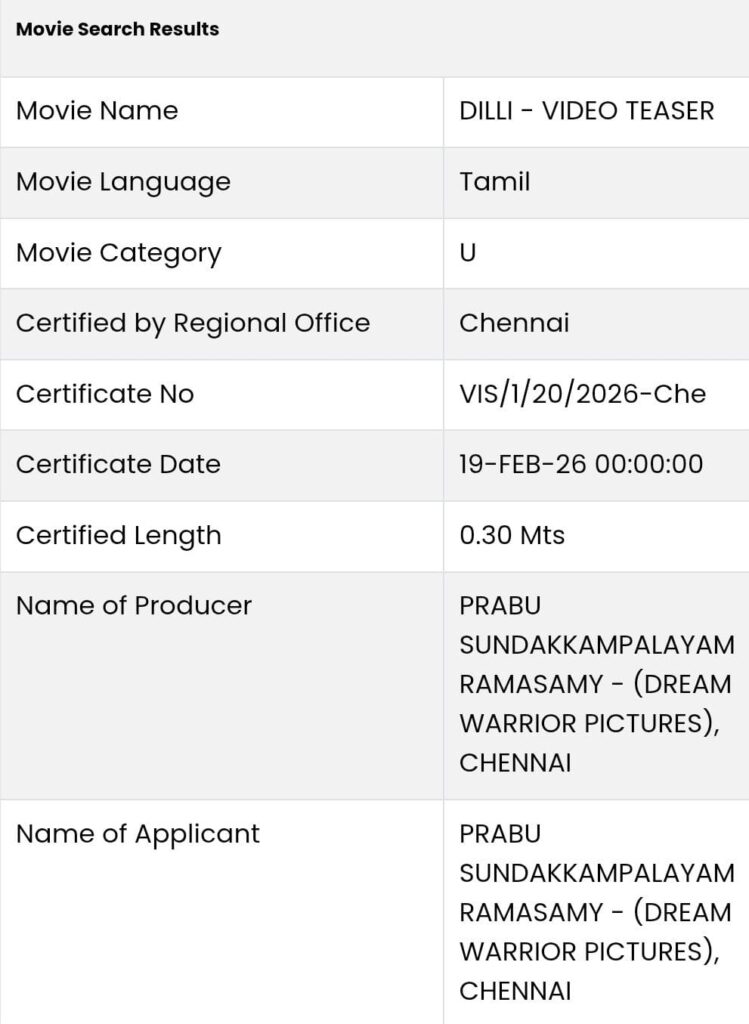Select the 'Chennai' regional office value

click(x=514, y=323)
